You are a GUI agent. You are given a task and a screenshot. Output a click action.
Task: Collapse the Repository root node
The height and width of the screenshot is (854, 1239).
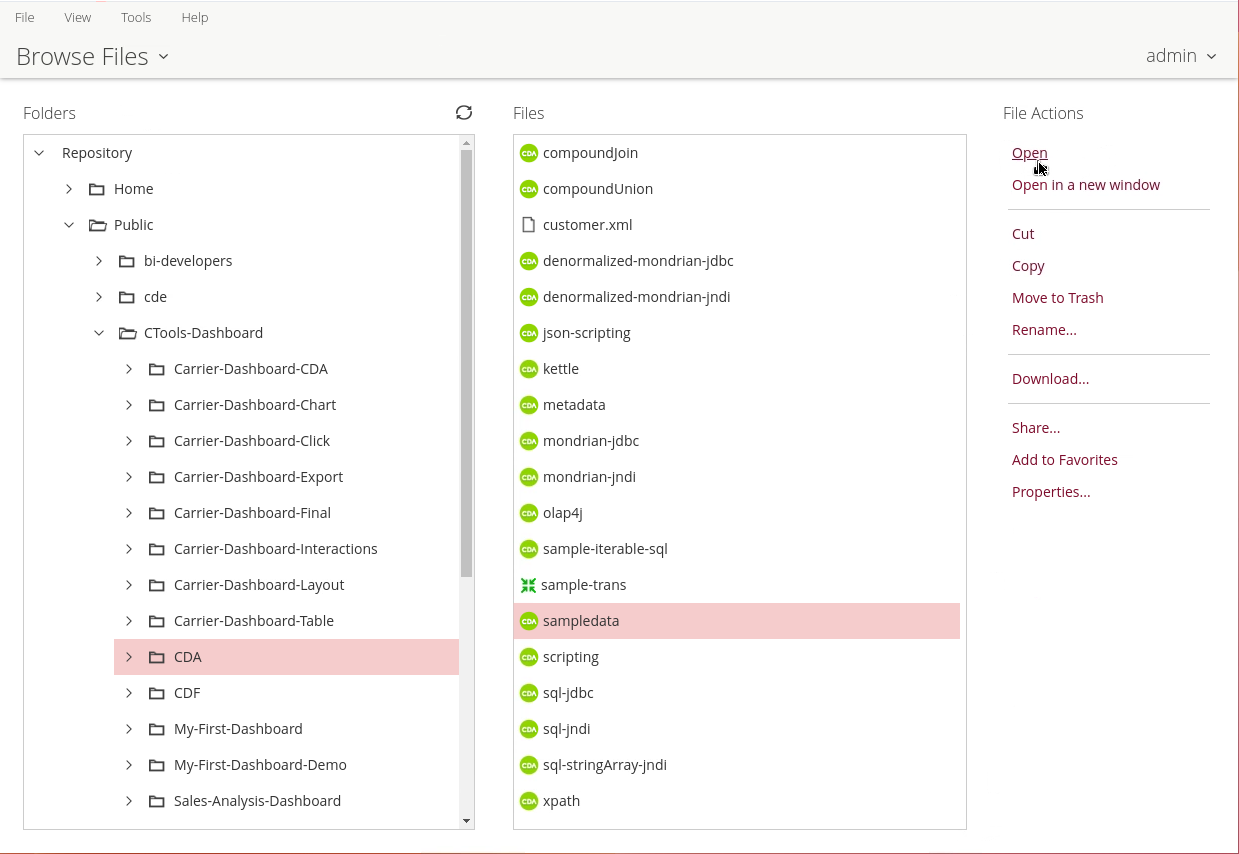tap(39, 153)
